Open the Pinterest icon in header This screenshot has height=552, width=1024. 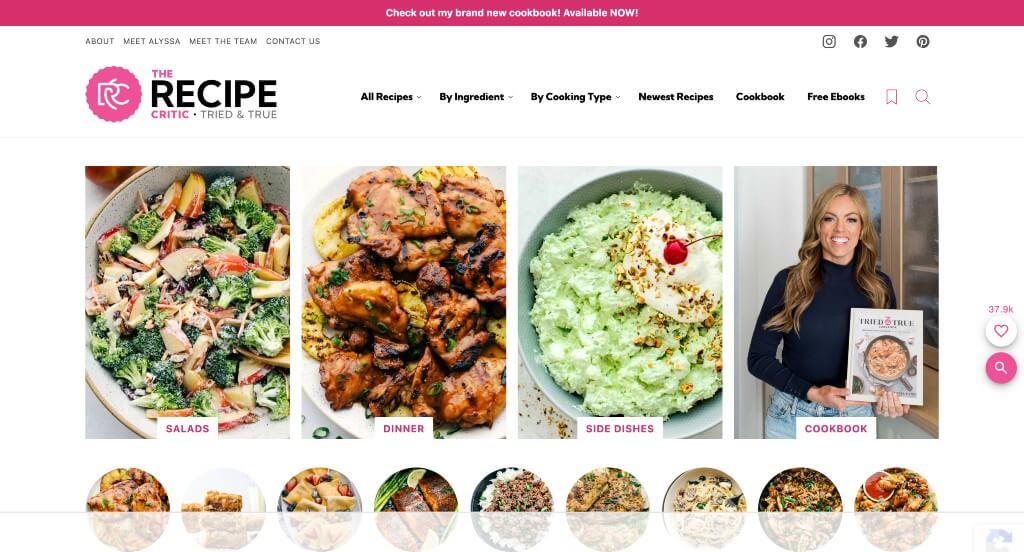923,42
